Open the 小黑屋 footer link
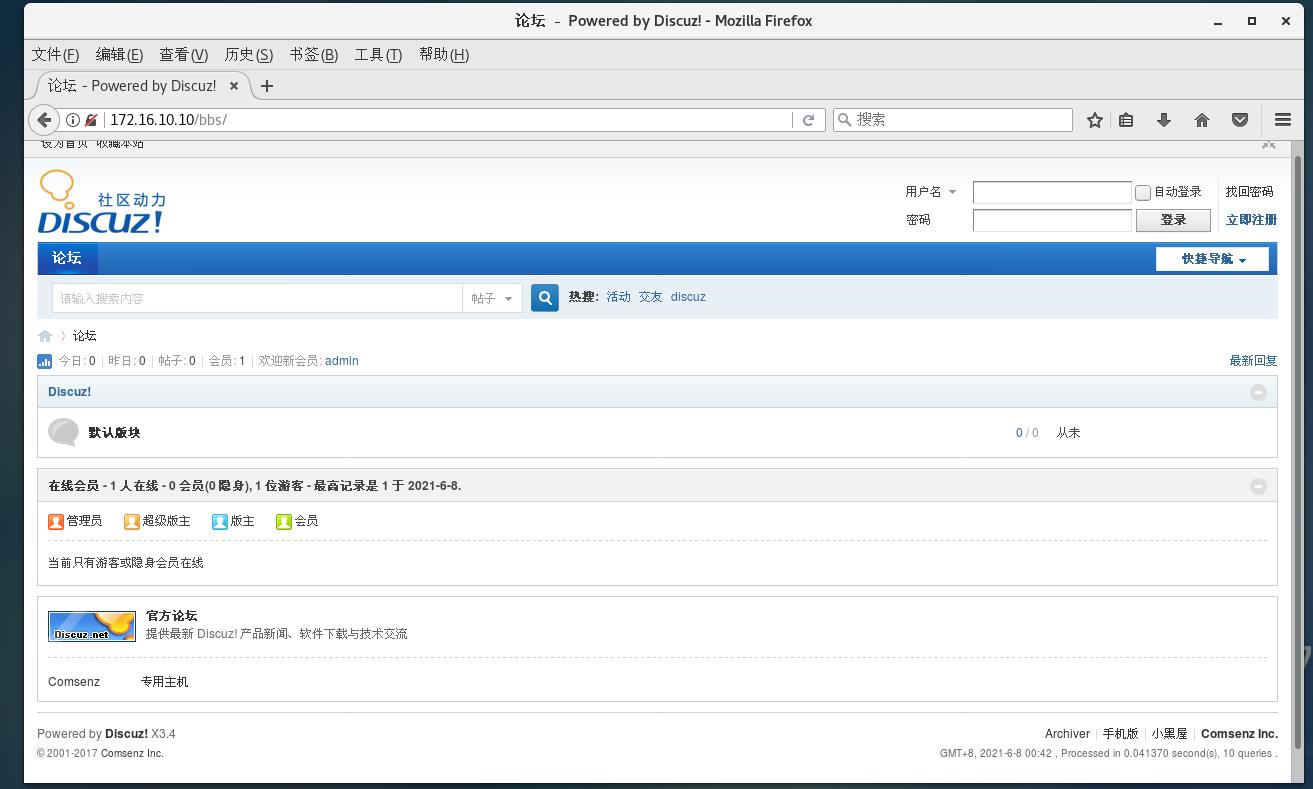Viewport: 1313px width, 789px height. [1169, 734]
